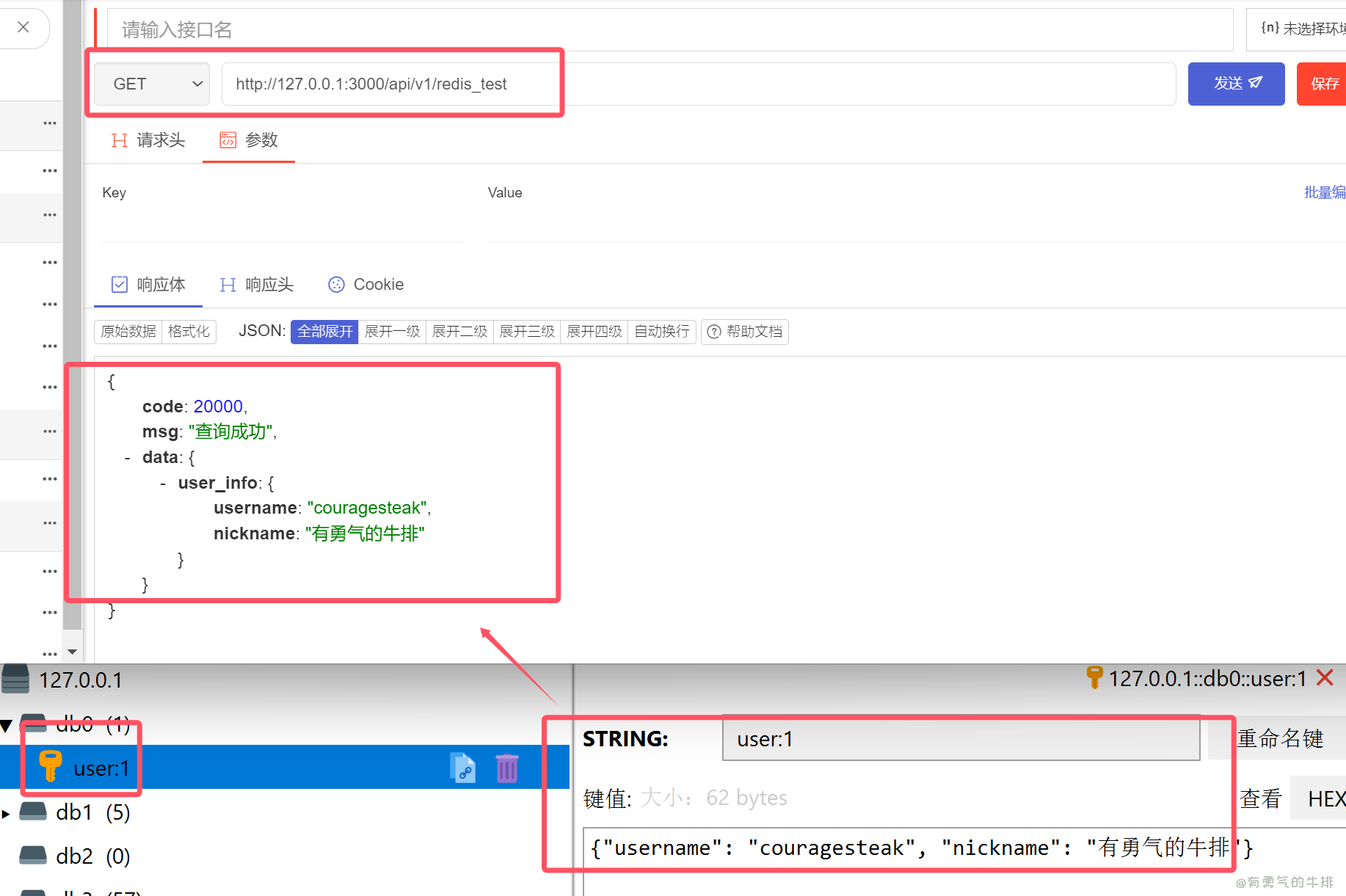Select 展开四级 JSON option
The height and width of the screenshot is (896, 1346).
[x=594, y=332]
